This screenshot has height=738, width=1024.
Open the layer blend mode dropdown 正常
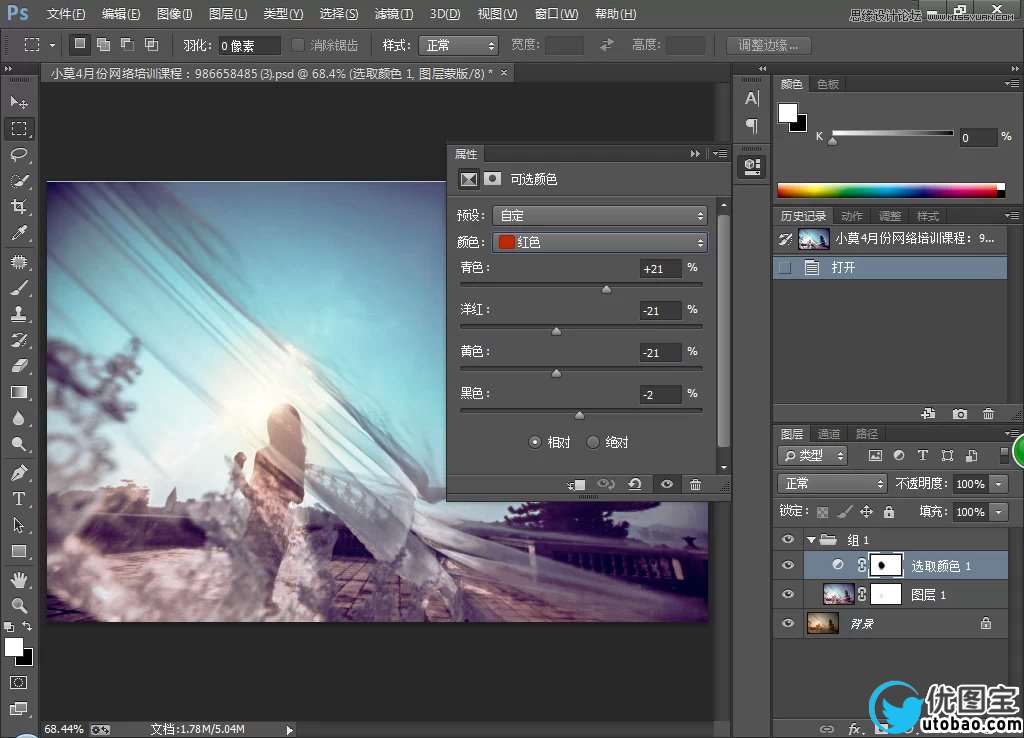coord(832,484)
